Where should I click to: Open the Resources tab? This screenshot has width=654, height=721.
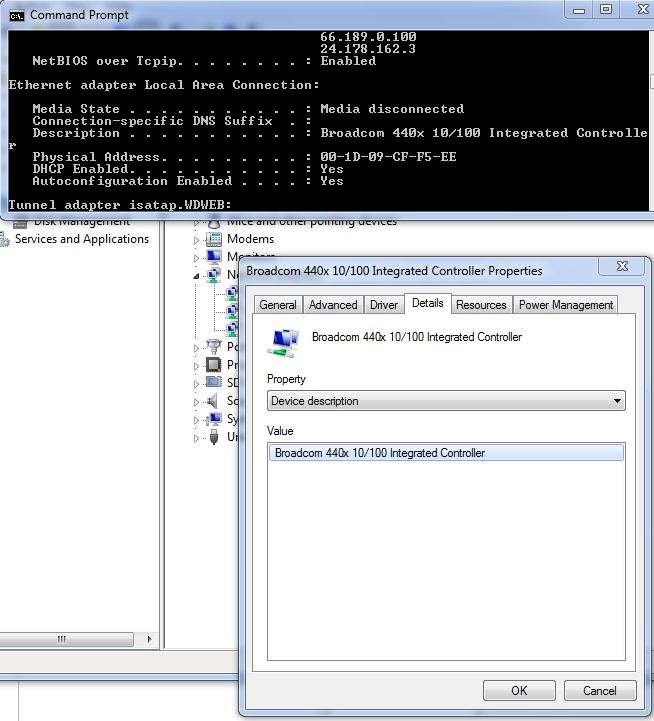[481, 305]
